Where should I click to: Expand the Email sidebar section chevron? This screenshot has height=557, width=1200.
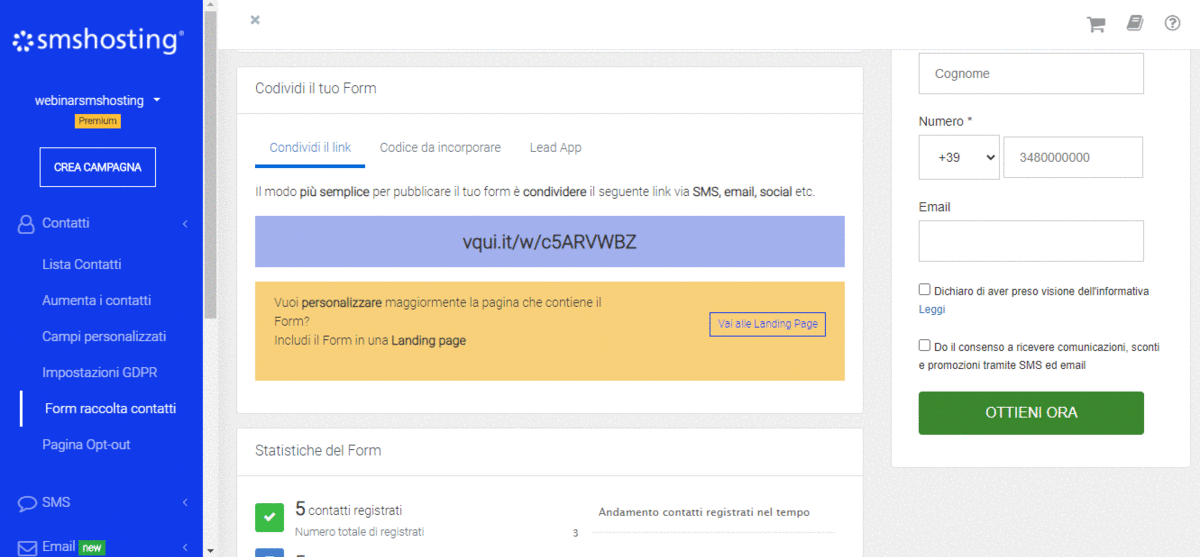(x=185, y=547)
